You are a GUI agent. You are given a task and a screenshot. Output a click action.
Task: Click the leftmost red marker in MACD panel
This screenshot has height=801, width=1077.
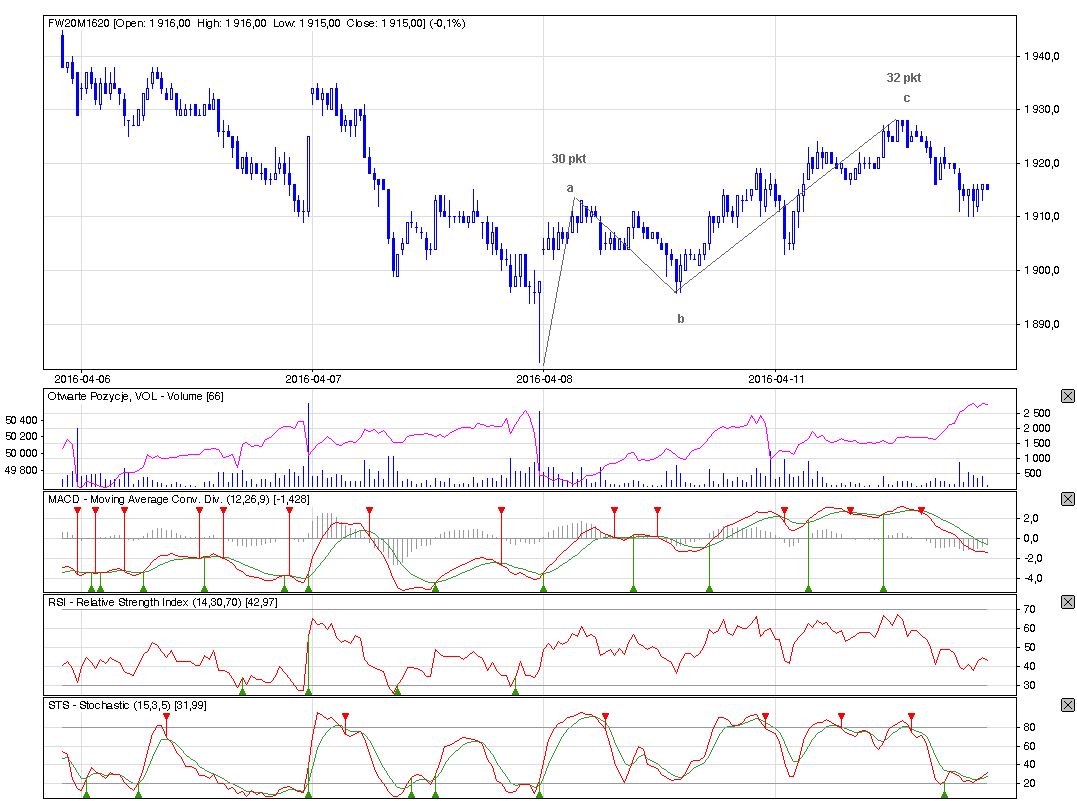(77, 511)
